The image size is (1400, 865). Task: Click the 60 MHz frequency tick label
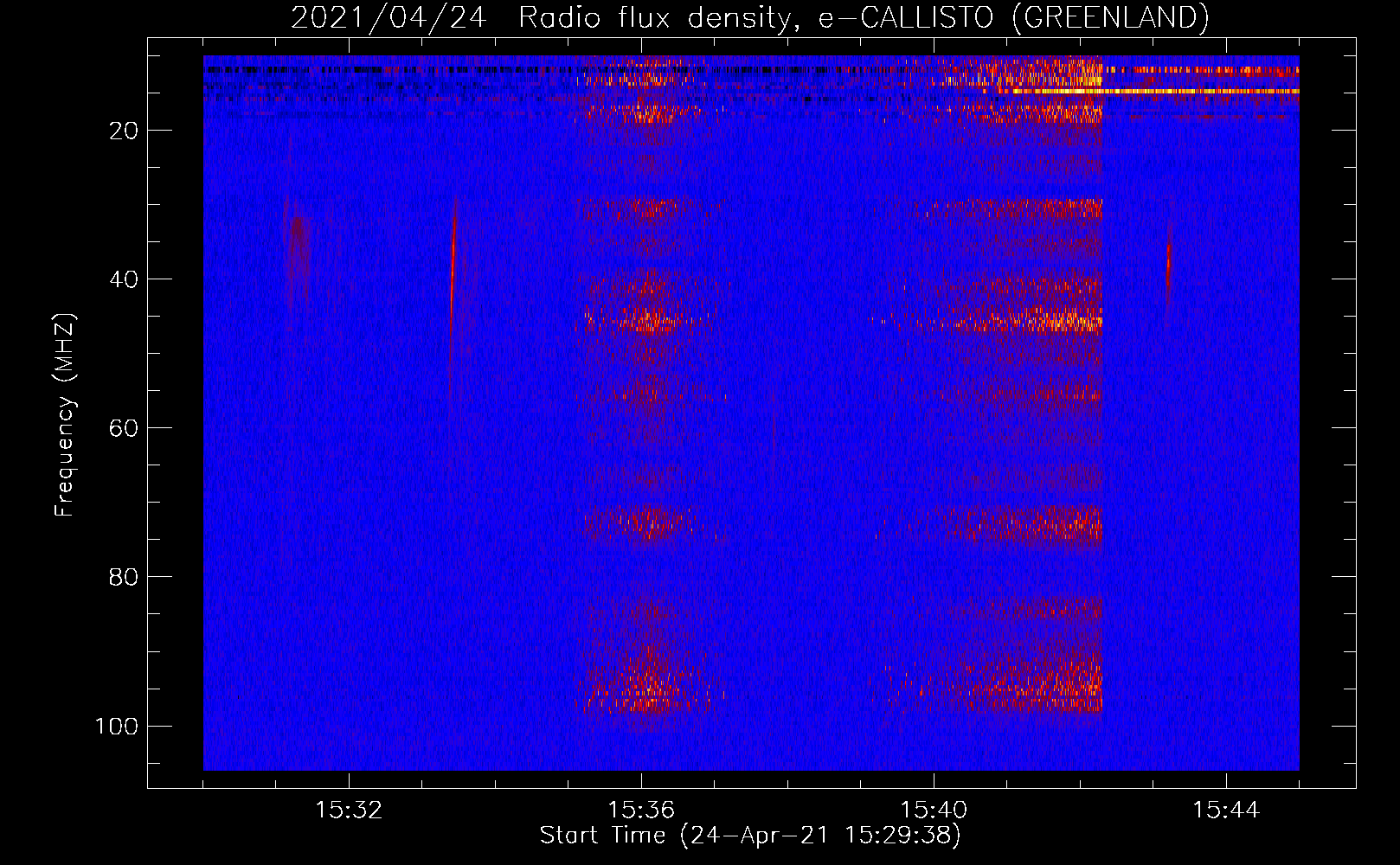(x=124, y=428)
